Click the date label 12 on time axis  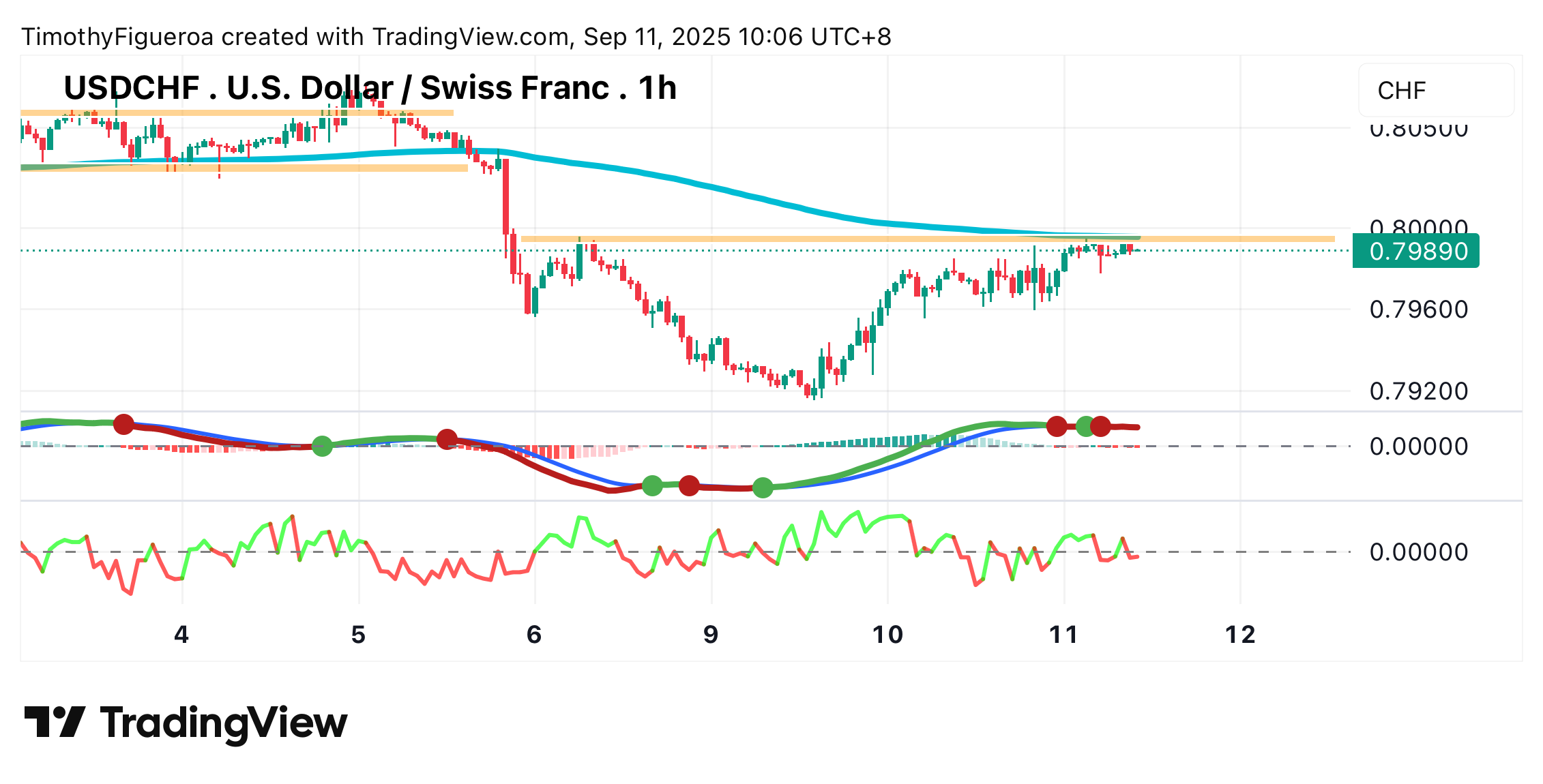click(x=1240, y=635)
